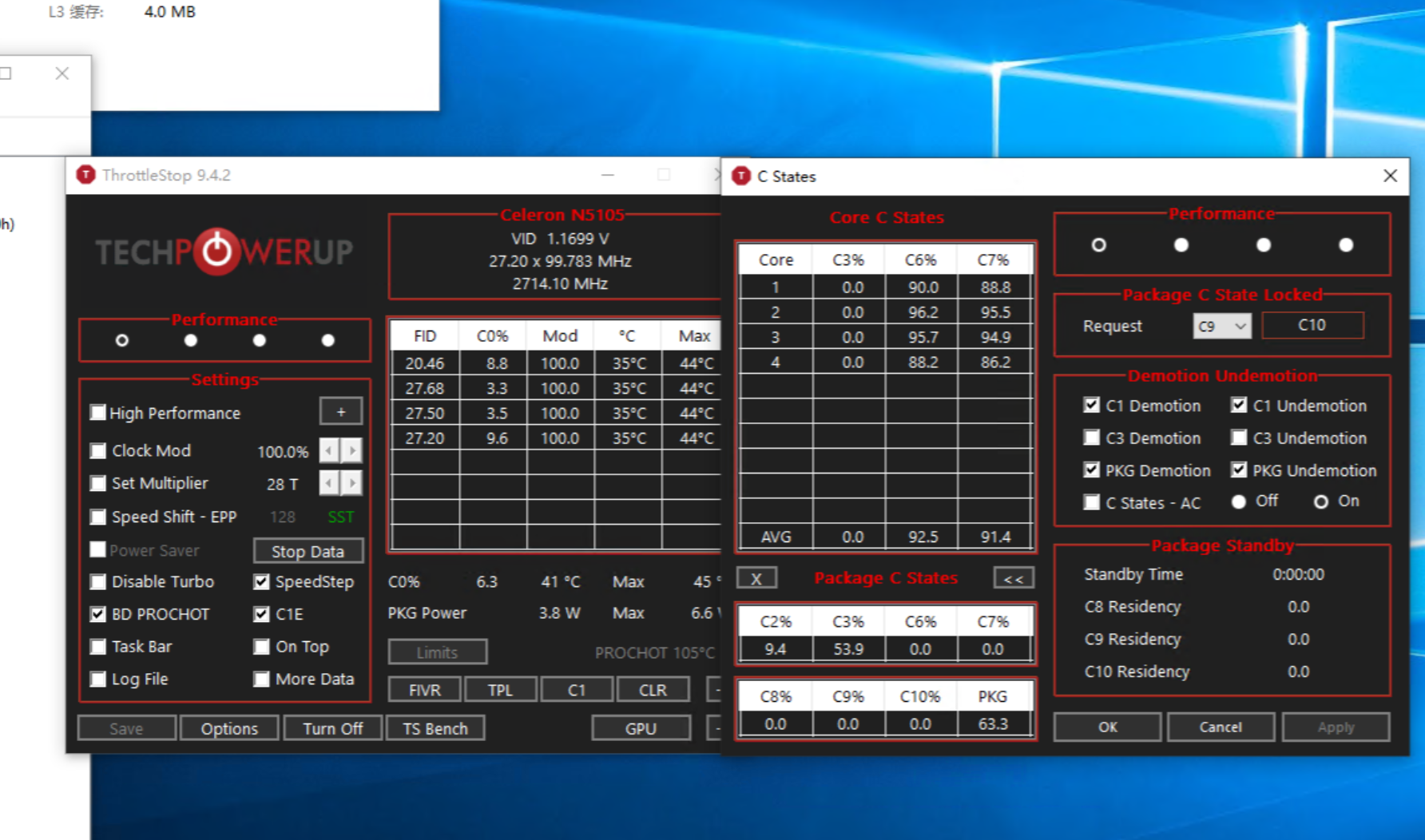Enable More Data checkbox
Image resolution: width=1425 pixels, height=840 pixels.
pyautogui.click(x=261, y=679)
